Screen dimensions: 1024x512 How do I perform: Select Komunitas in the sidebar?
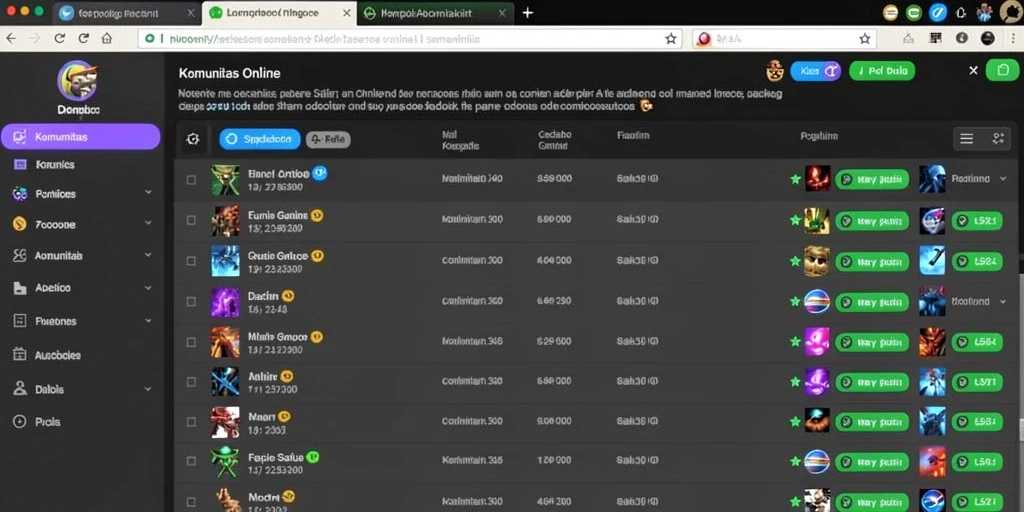(81, 137)
